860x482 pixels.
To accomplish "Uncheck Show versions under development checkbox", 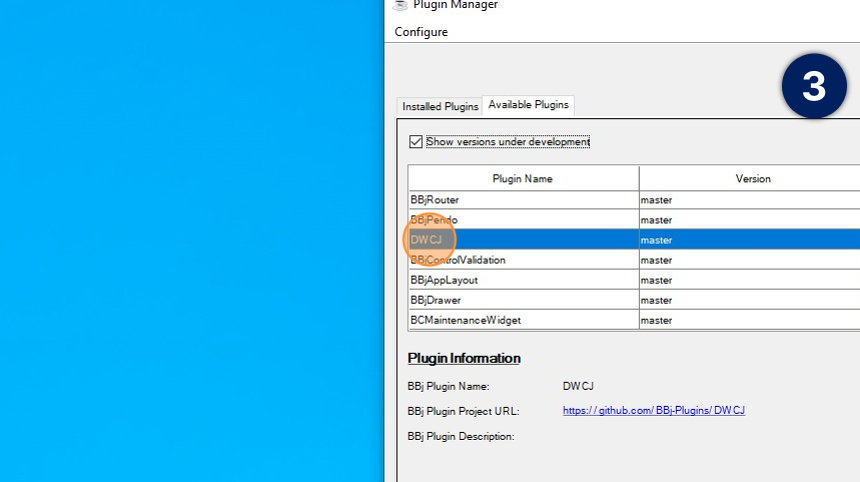I will point(416,142).
